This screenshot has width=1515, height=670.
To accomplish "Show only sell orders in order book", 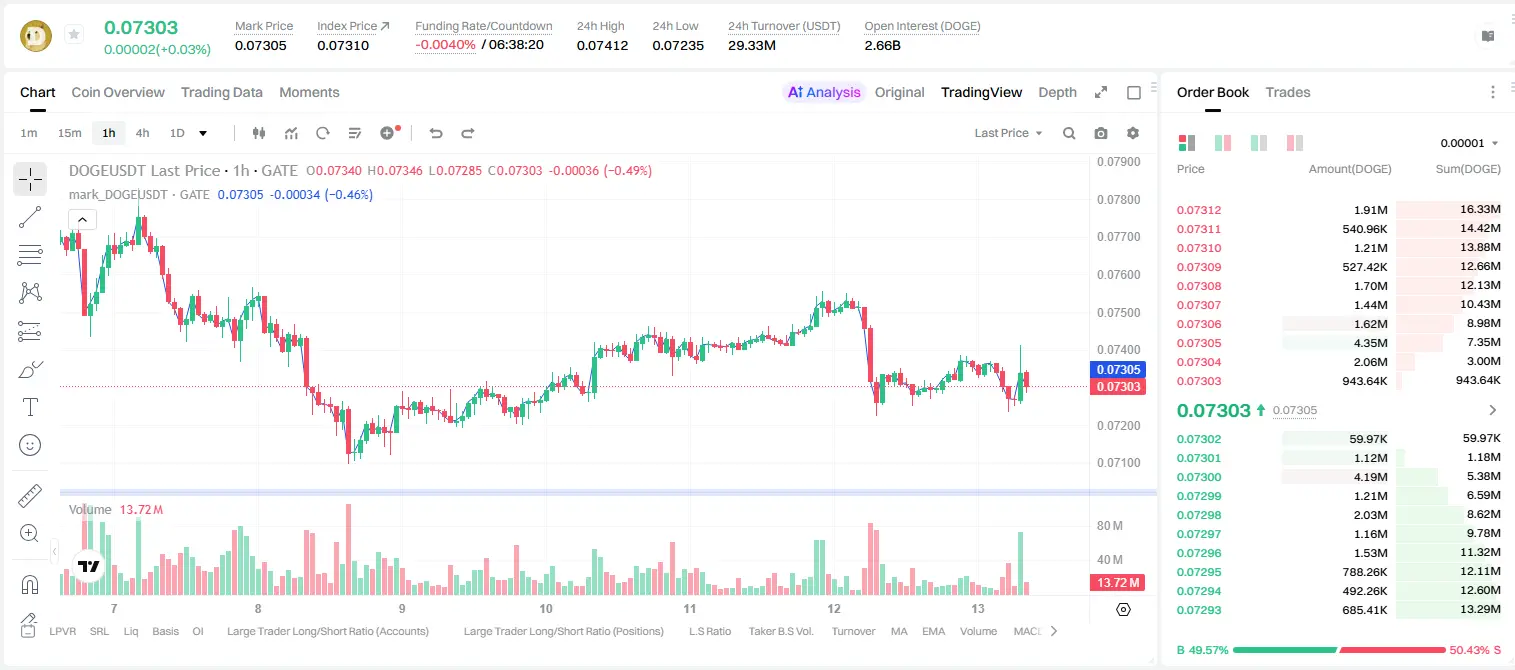I will [x=1295, y=143].
